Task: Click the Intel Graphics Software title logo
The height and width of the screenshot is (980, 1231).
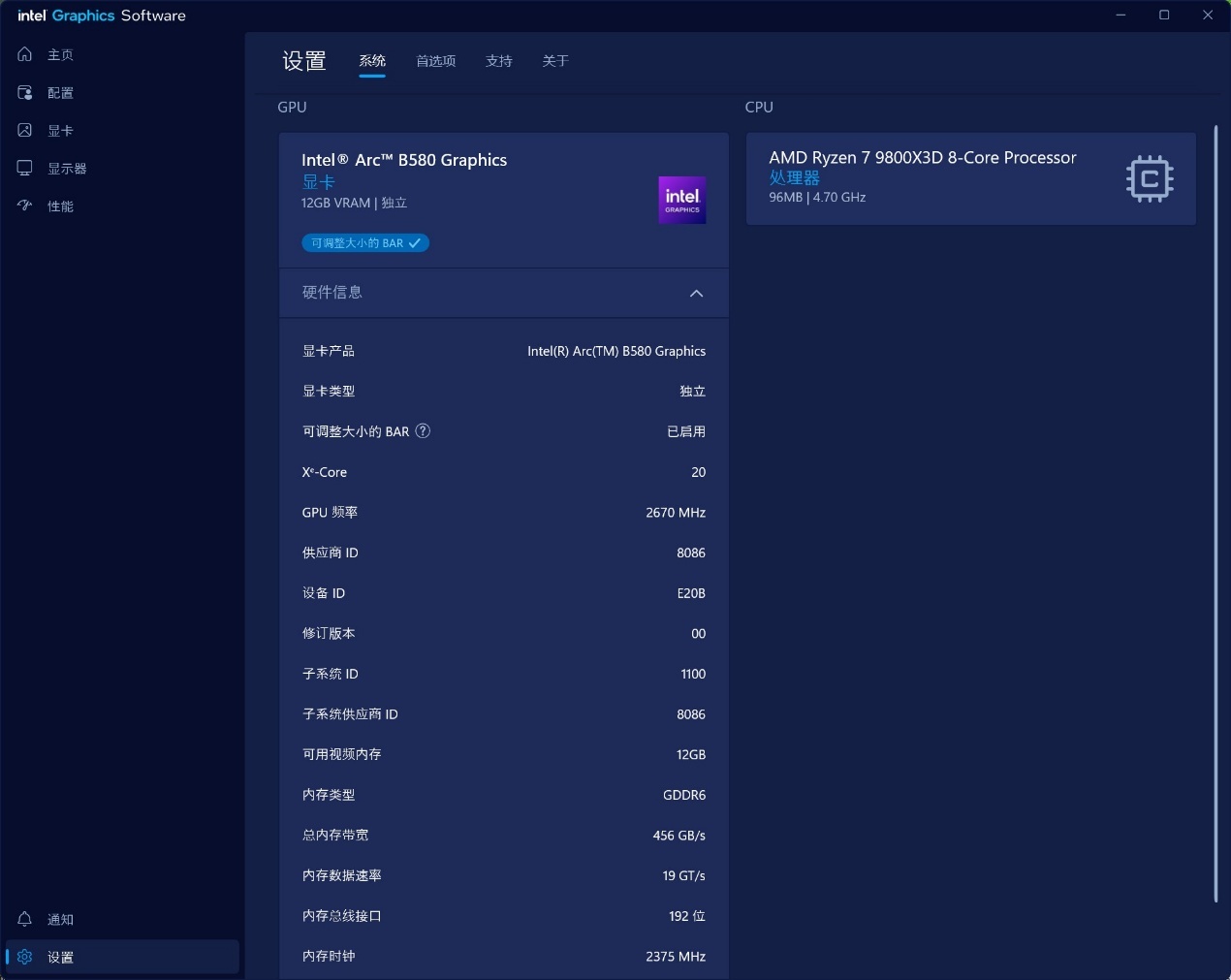Action: tap(102, 16)
